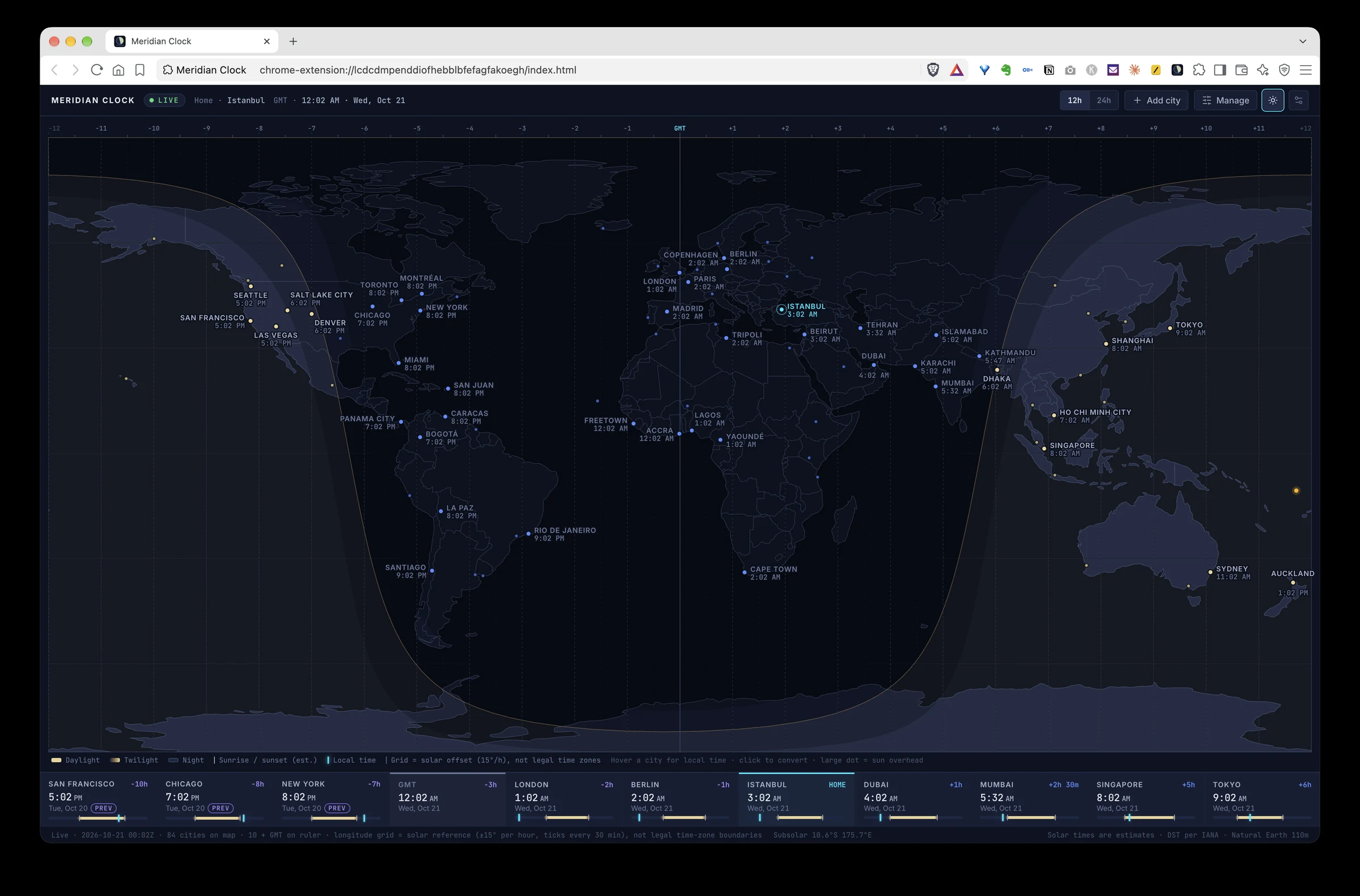Screen dimensions: 1360x896
Task: Open the Manage cities button
Action: (1225, 100)
